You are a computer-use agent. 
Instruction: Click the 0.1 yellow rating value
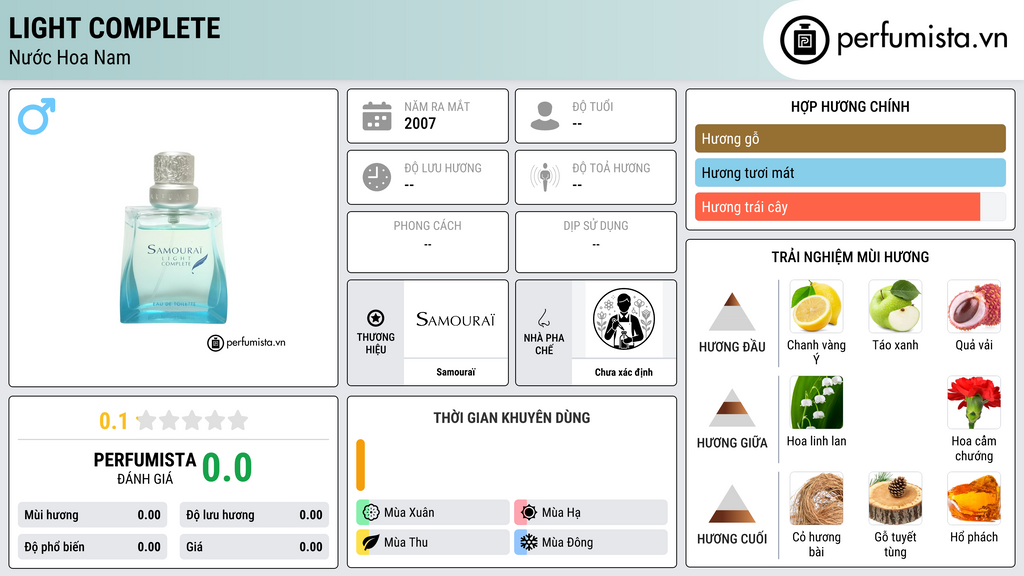114,421
